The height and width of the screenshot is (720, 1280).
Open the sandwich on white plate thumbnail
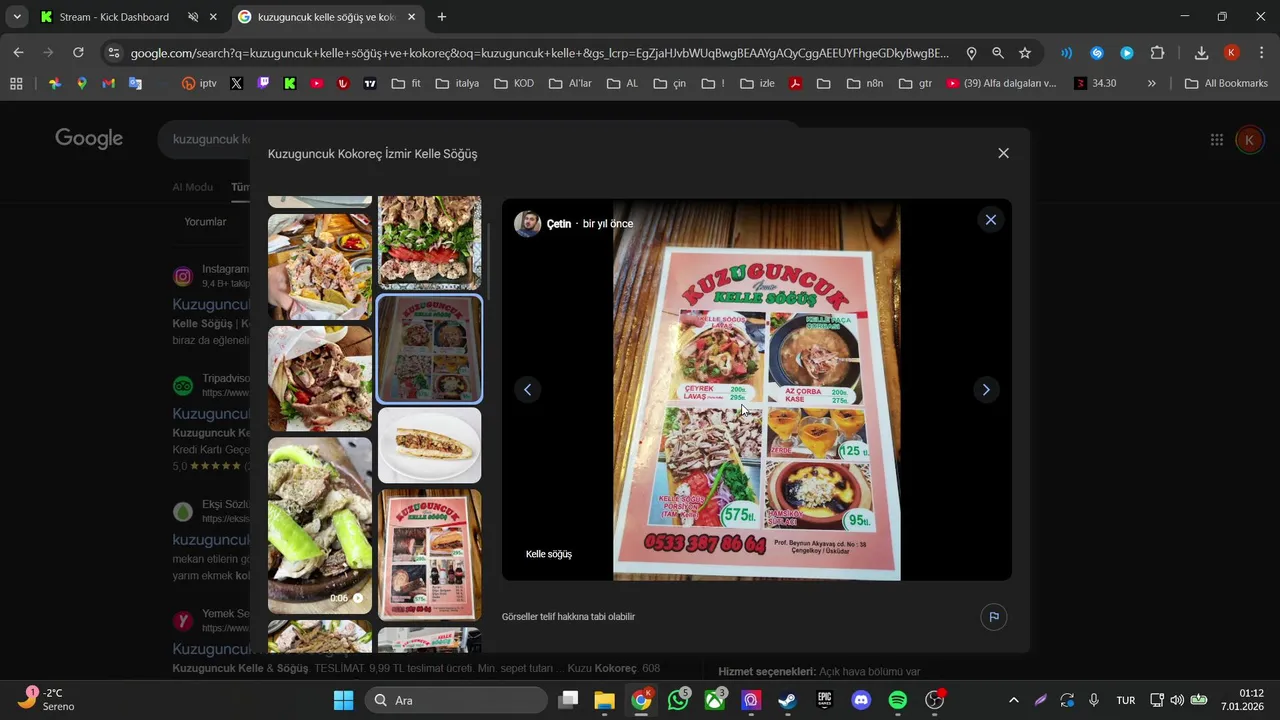(429, 445)
